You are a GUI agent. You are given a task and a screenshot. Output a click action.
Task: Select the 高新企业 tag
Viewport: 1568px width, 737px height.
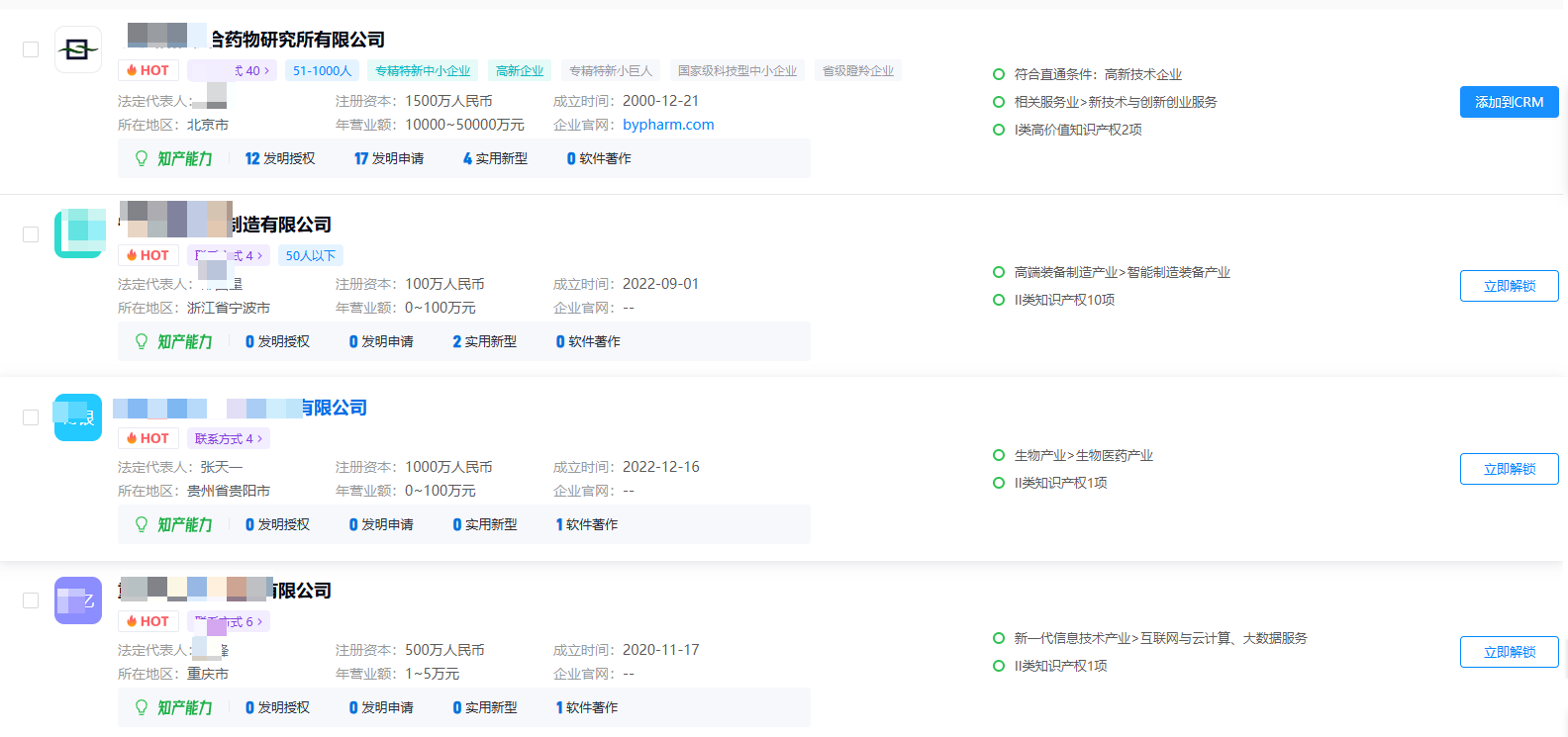pos(520,70)
